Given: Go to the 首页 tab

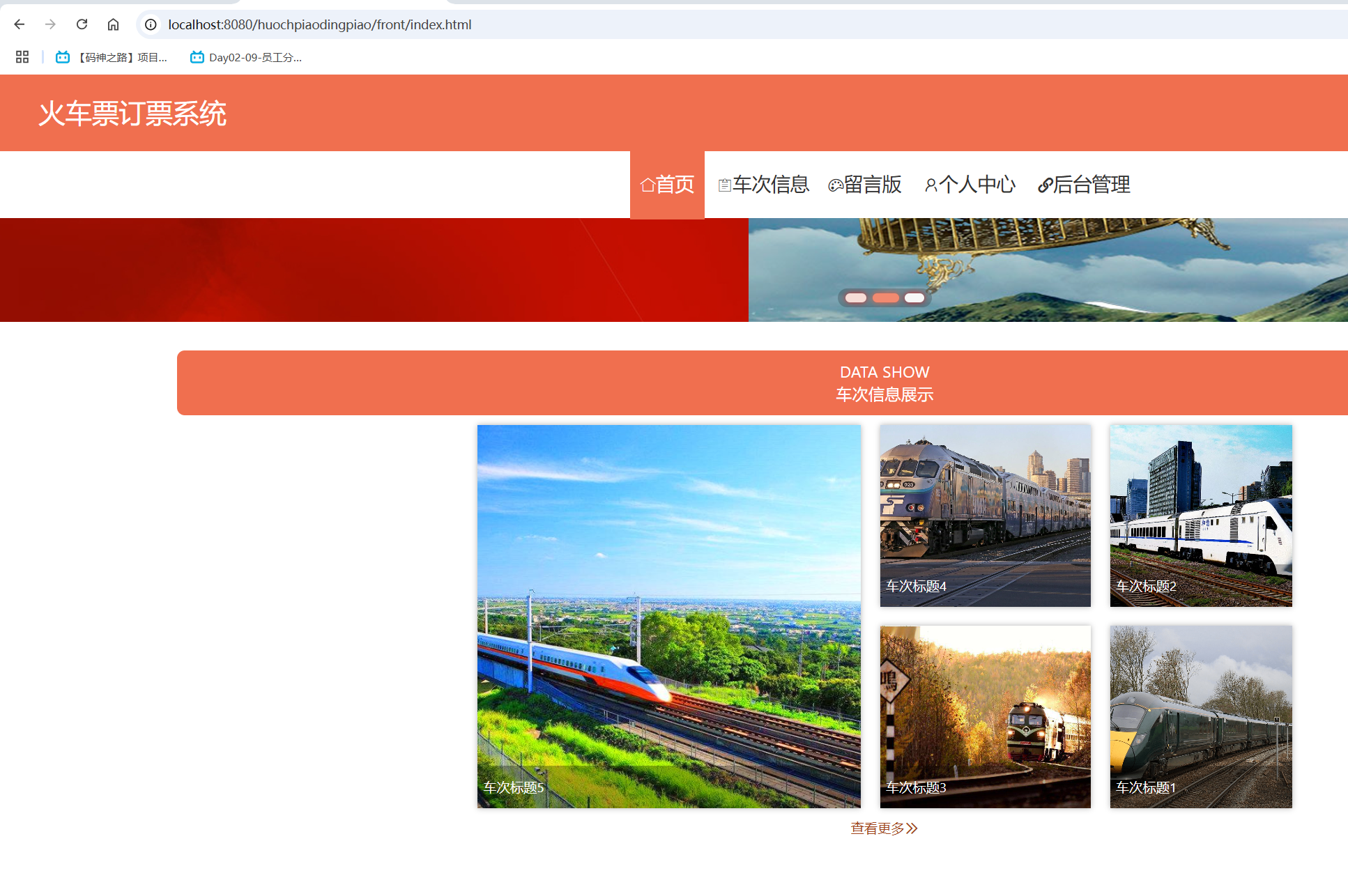Looking at the screenshot, I should 667,185.
